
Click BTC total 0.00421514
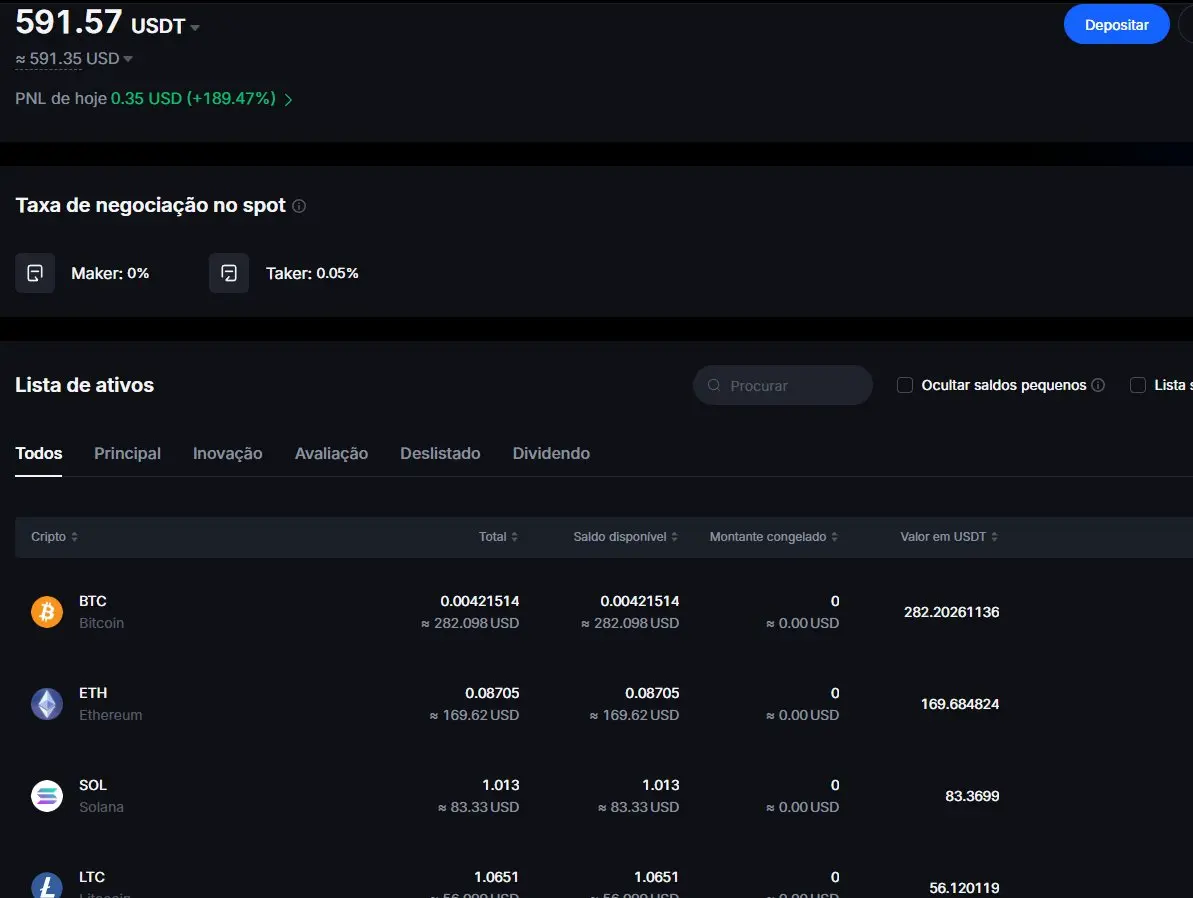pos(479,601)
